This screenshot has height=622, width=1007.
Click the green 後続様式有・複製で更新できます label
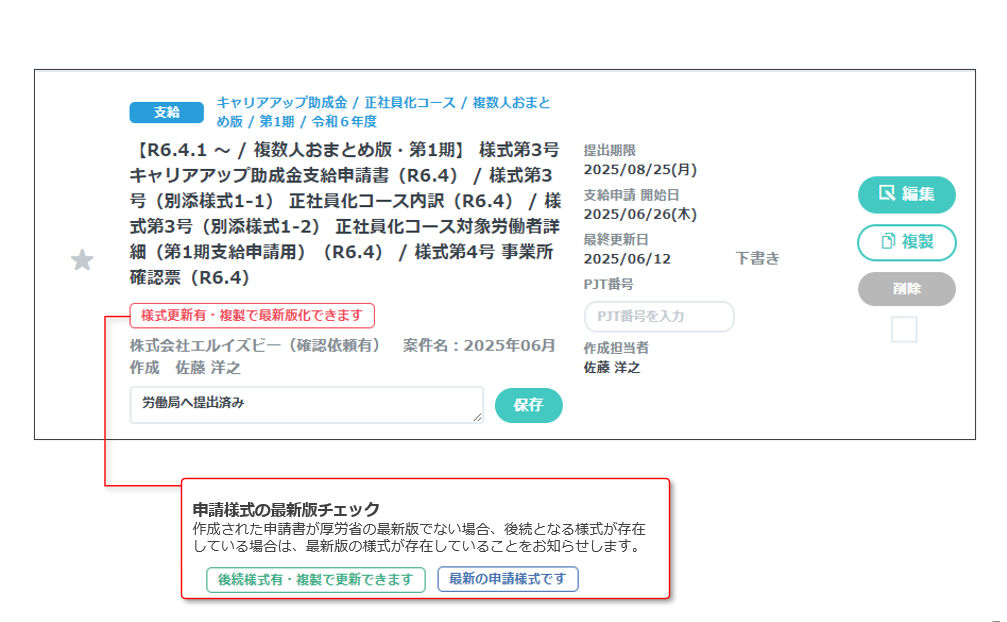tap(316, 580)
